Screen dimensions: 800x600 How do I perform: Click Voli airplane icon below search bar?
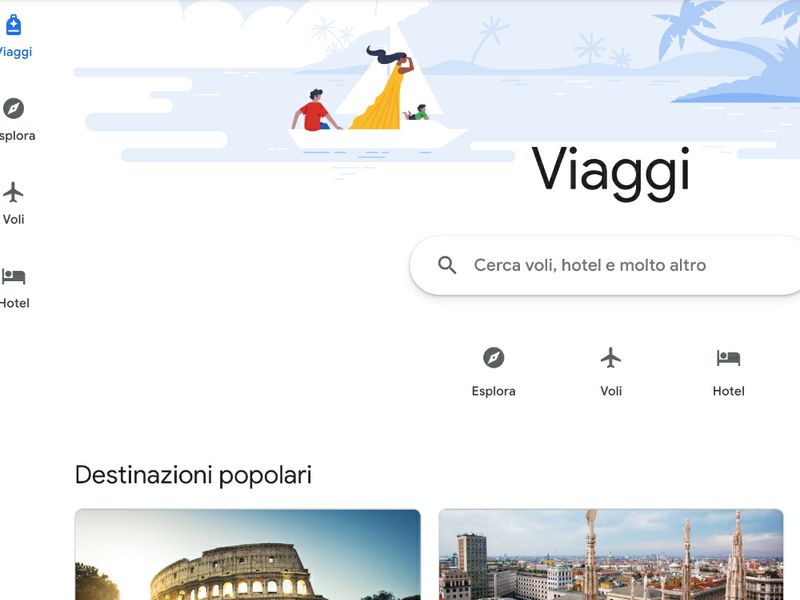click(x=611, y=358)
